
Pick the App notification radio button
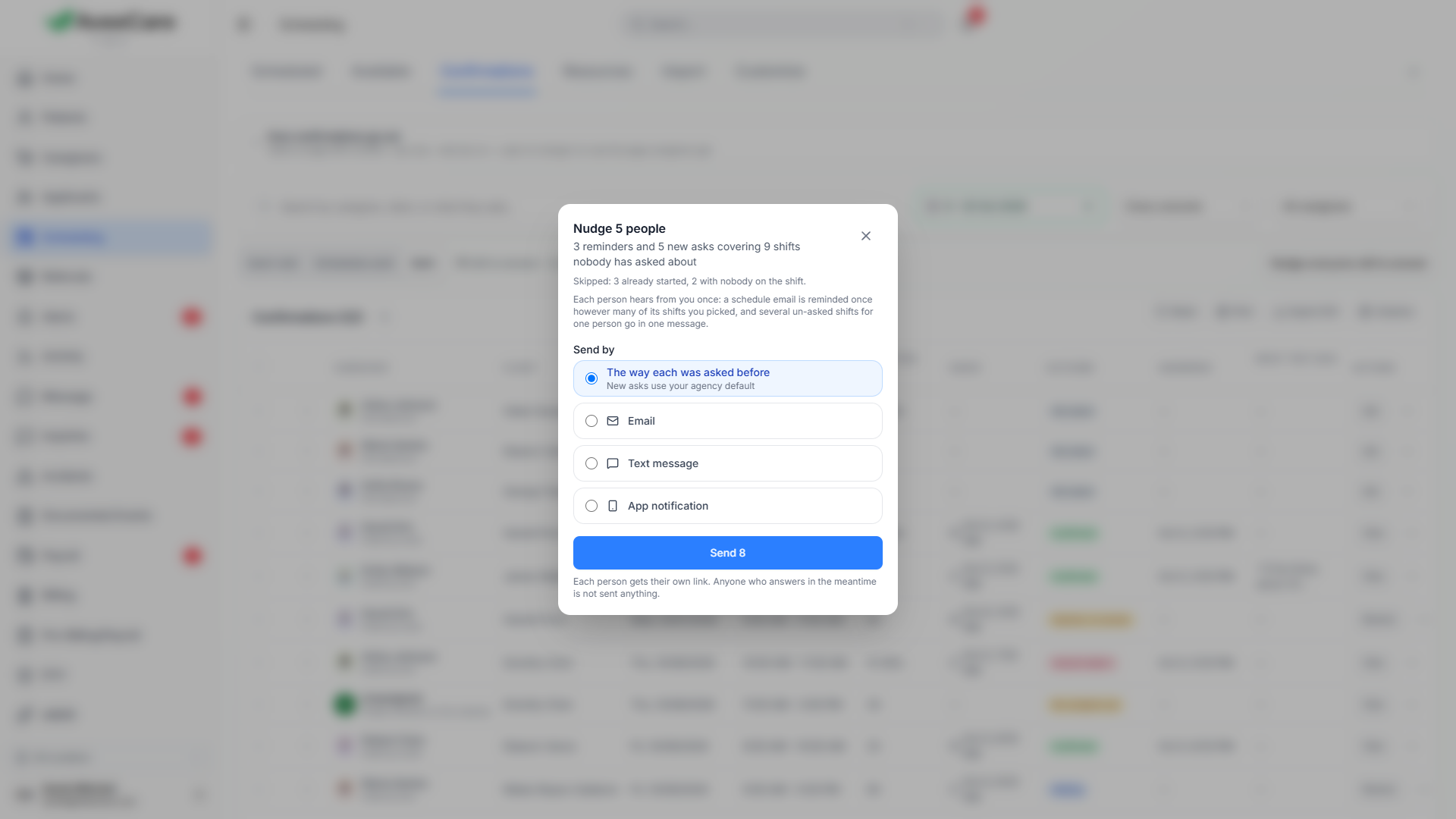(x=591, y=506)
